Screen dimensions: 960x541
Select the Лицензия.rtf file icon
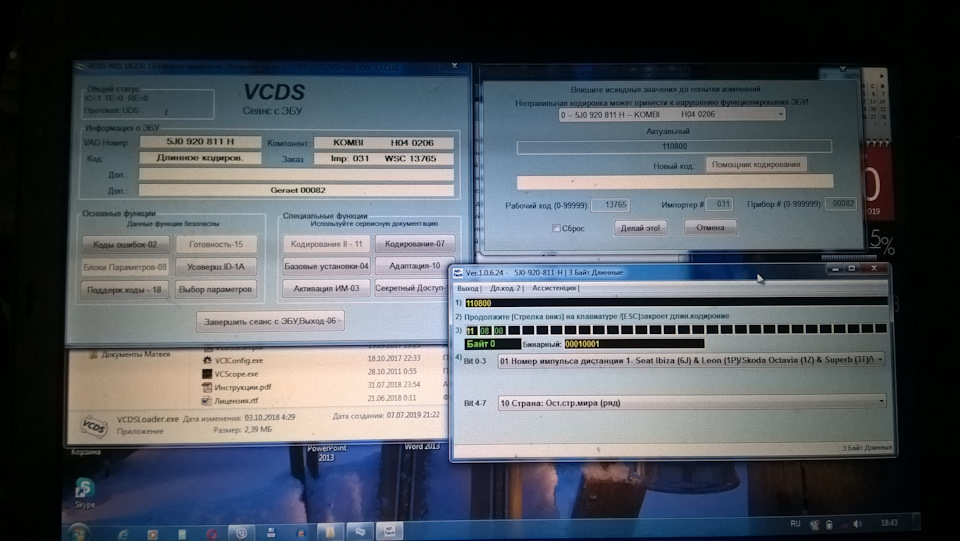[x=207, y=400]
